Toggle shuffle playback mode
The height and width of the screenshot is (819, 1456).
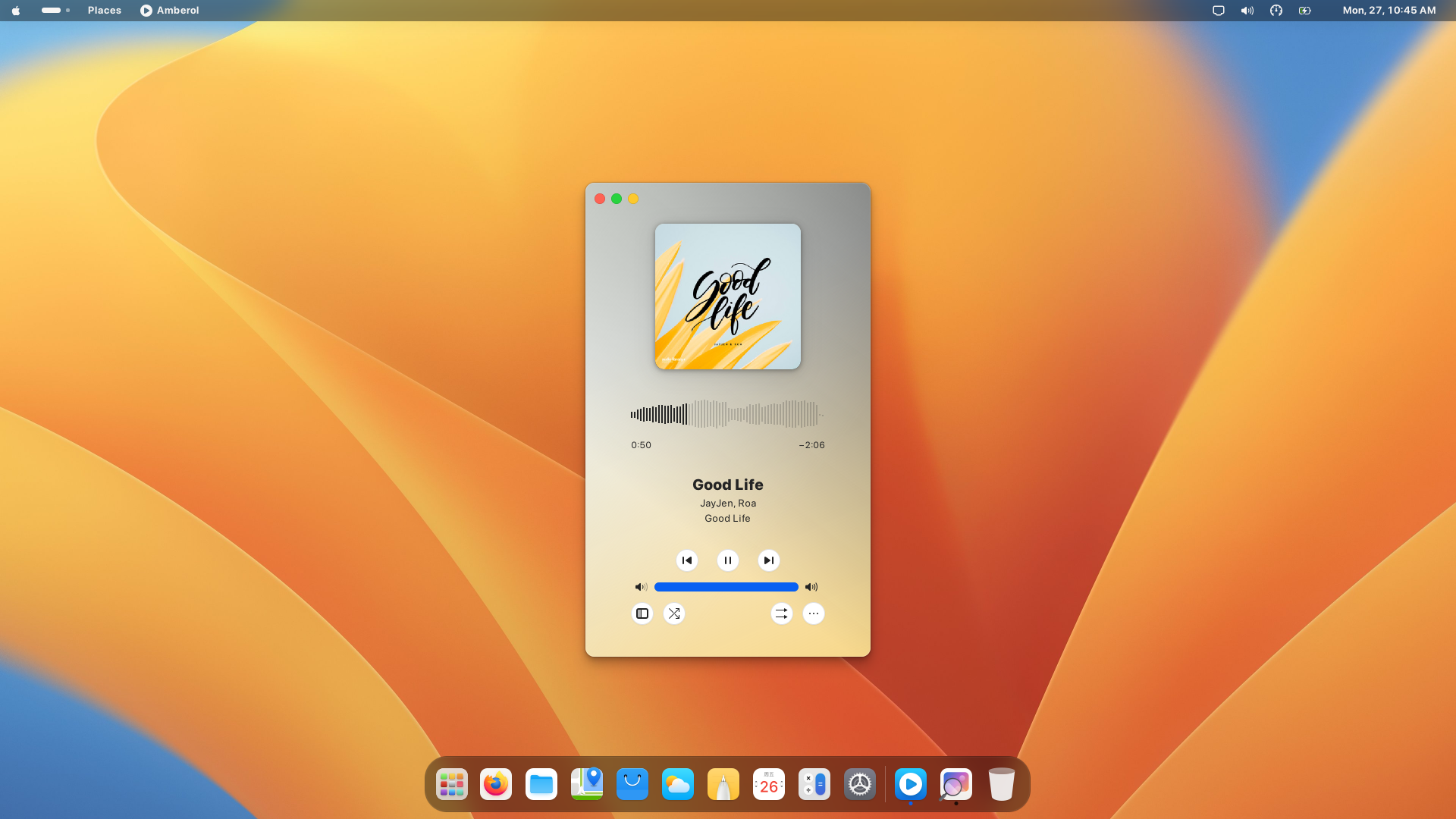(674, 613)
